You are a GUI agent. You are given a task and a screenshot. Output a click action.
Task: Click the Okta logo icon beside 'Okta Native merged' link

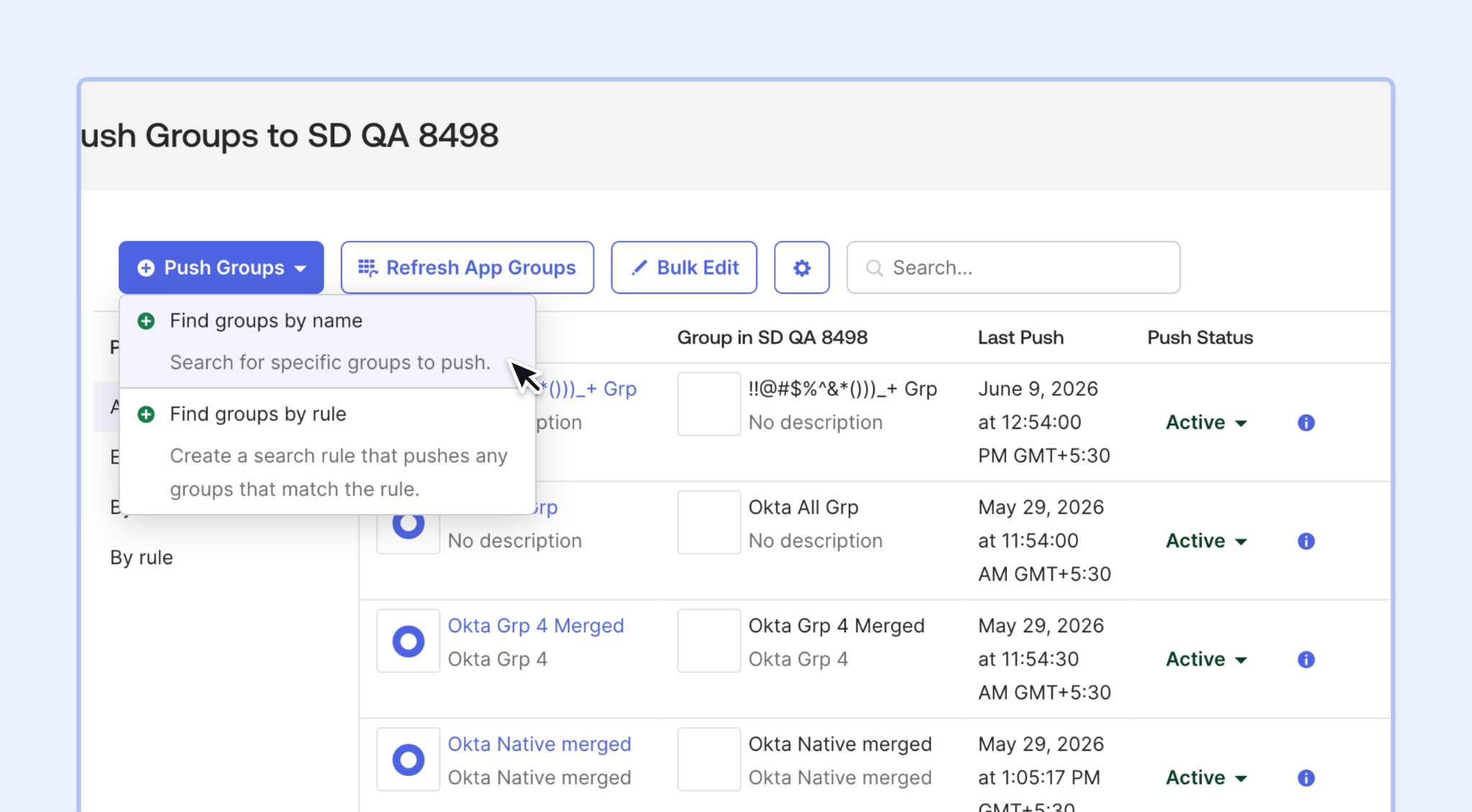tap(408, 760)
